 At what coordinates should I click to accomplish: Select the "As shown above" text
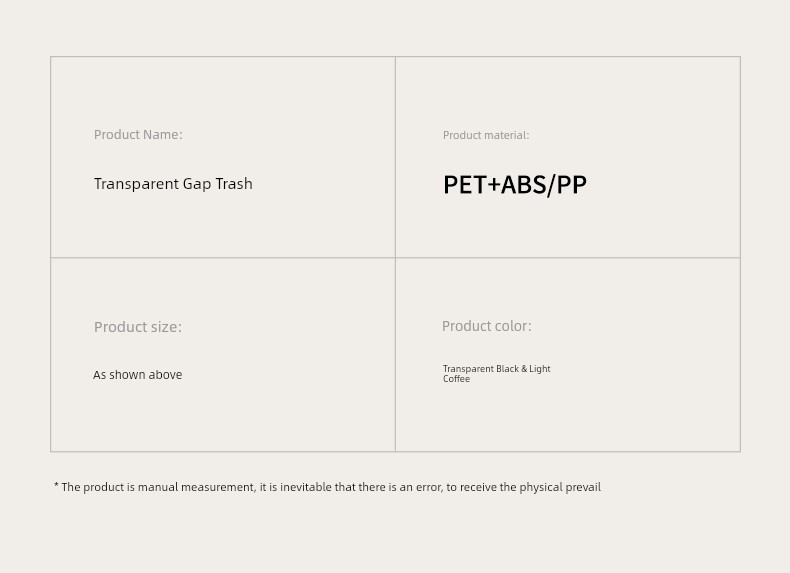(138, 375)
